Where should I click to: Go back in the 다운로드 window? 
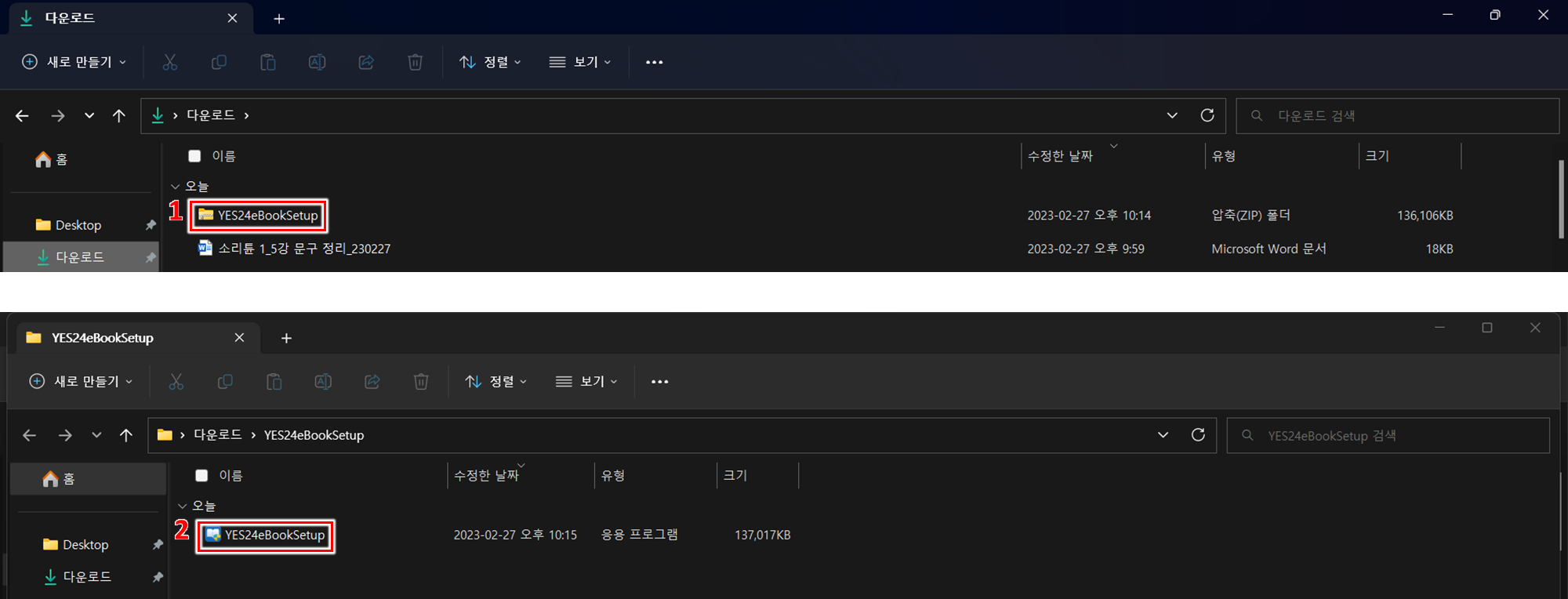(x=22, y=116)
